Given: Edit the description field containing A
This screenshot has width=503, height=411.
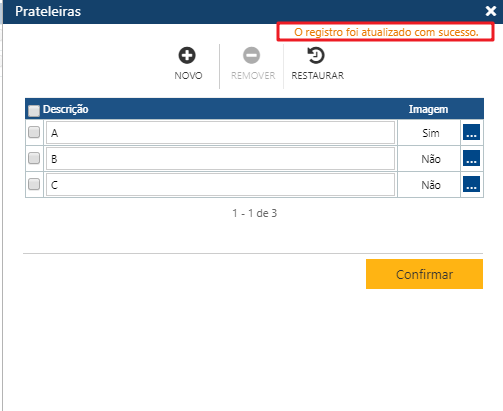Looking at the screenshot, I should pos(220,133).
